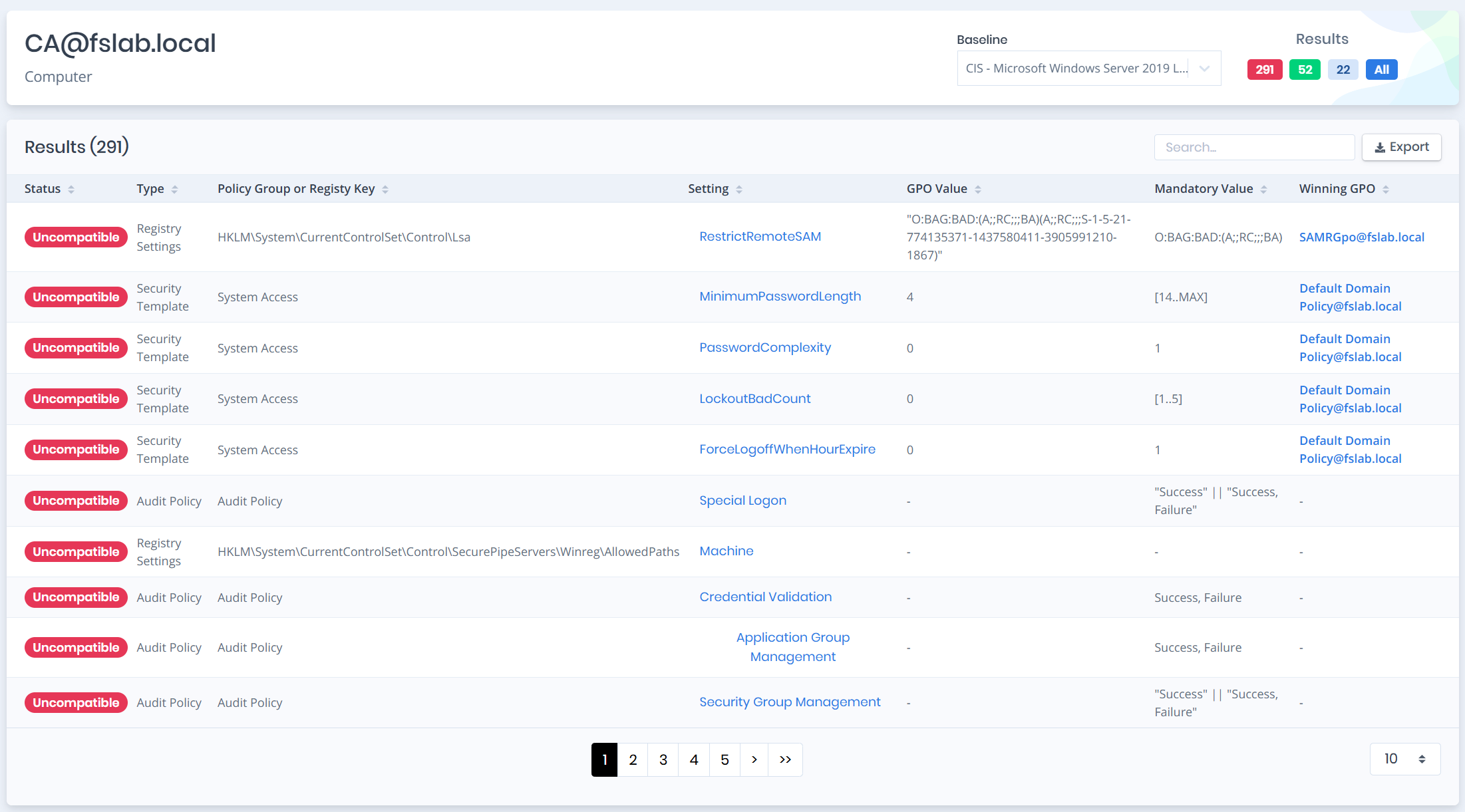
Task: Focus the Search input field
Action: 1254,147
